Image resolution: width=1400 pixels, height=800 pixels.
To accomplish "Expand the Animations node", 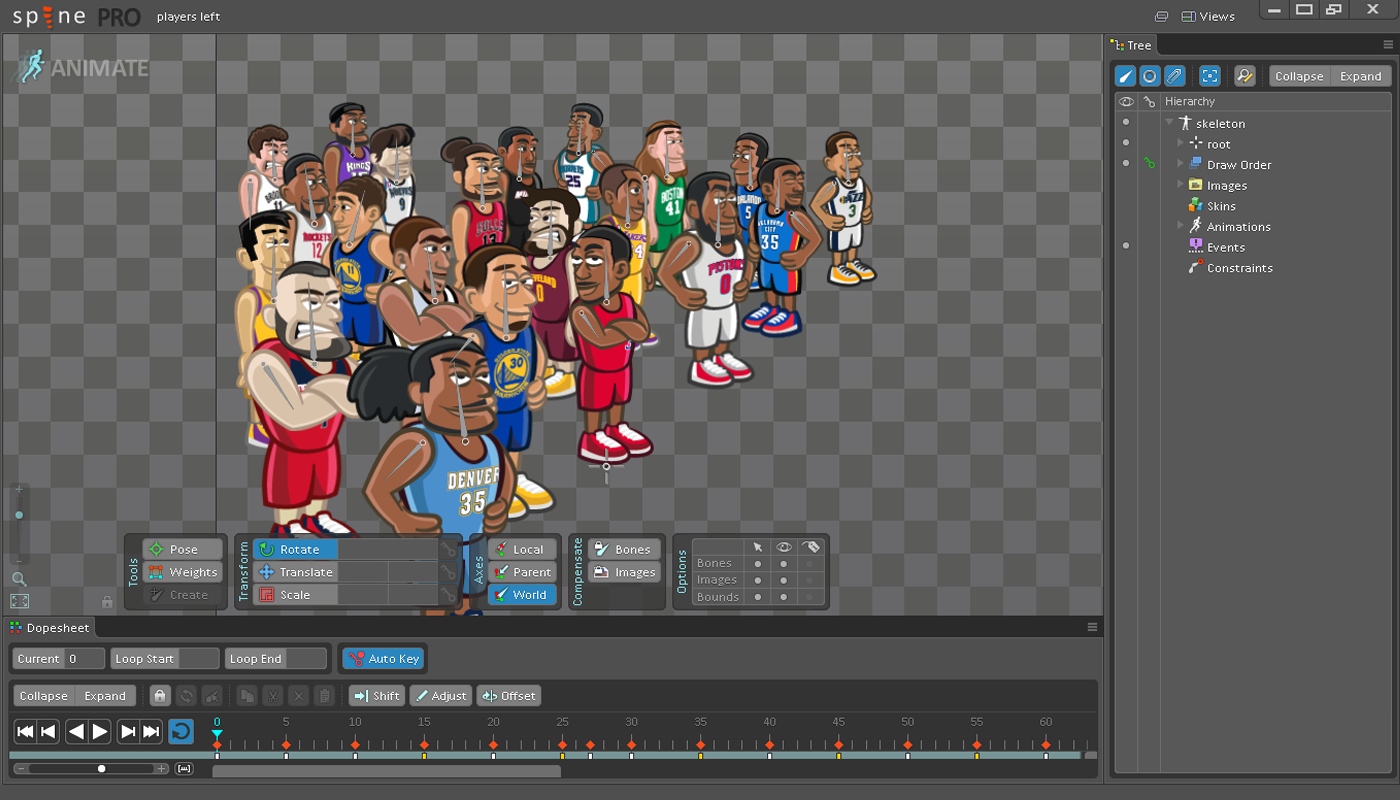I will pyautogui.click(x=1180, y=226).
